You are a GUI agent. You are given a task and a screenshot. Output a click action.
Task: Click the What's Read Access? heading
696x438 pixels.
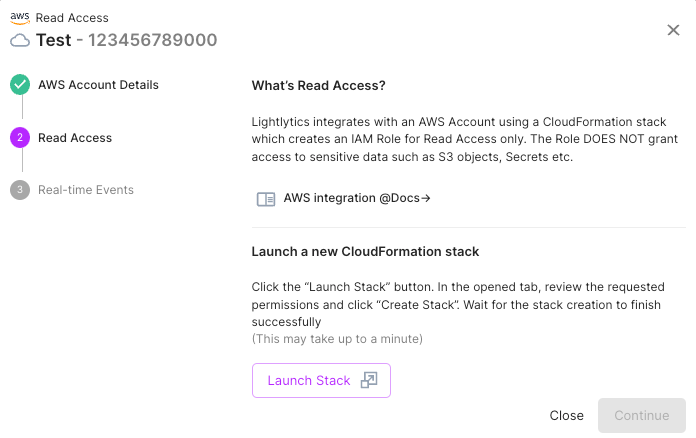pyautogui.click(x=319, y=86)
